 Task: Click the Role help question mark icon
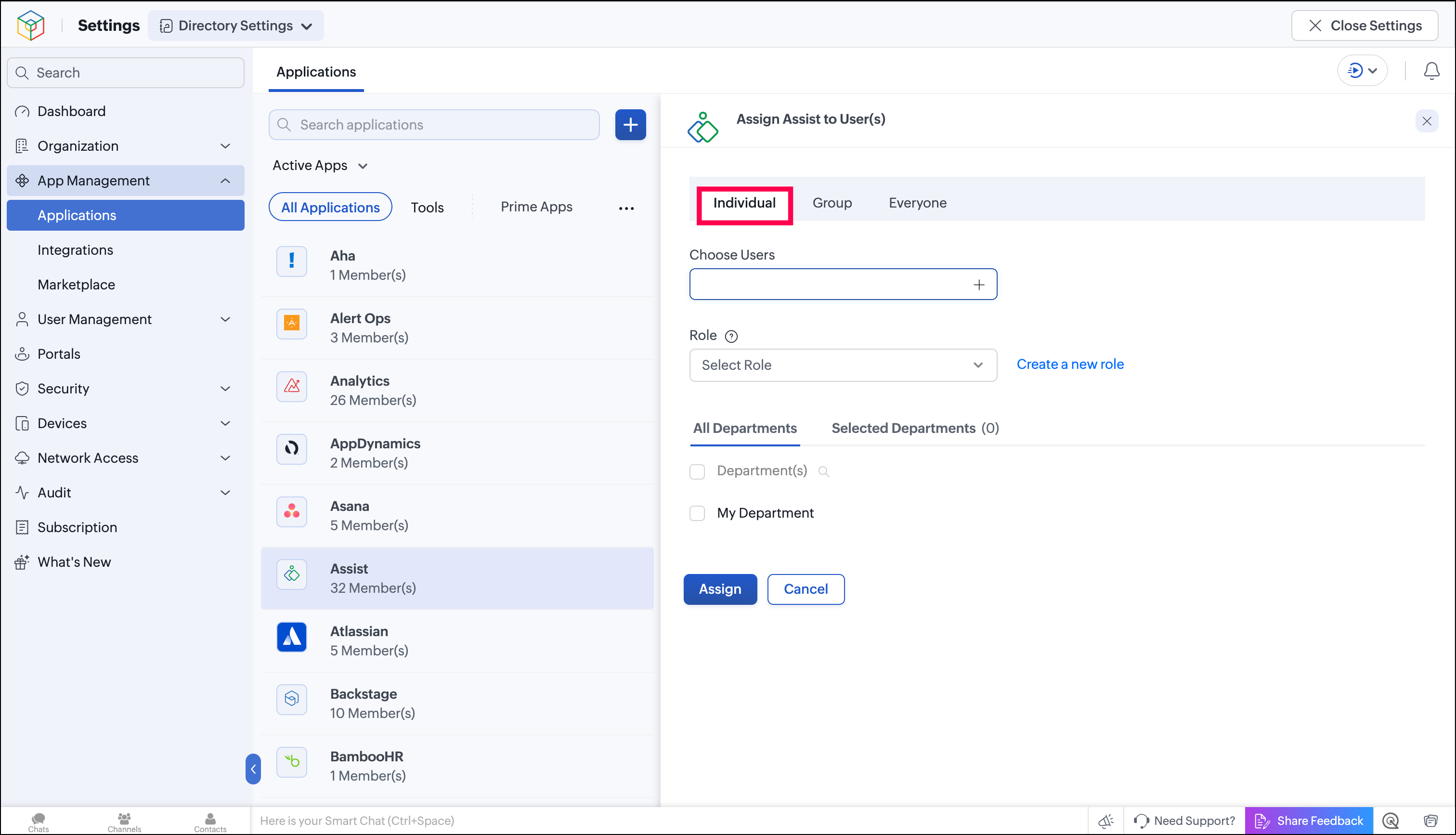tap(731, 336)
